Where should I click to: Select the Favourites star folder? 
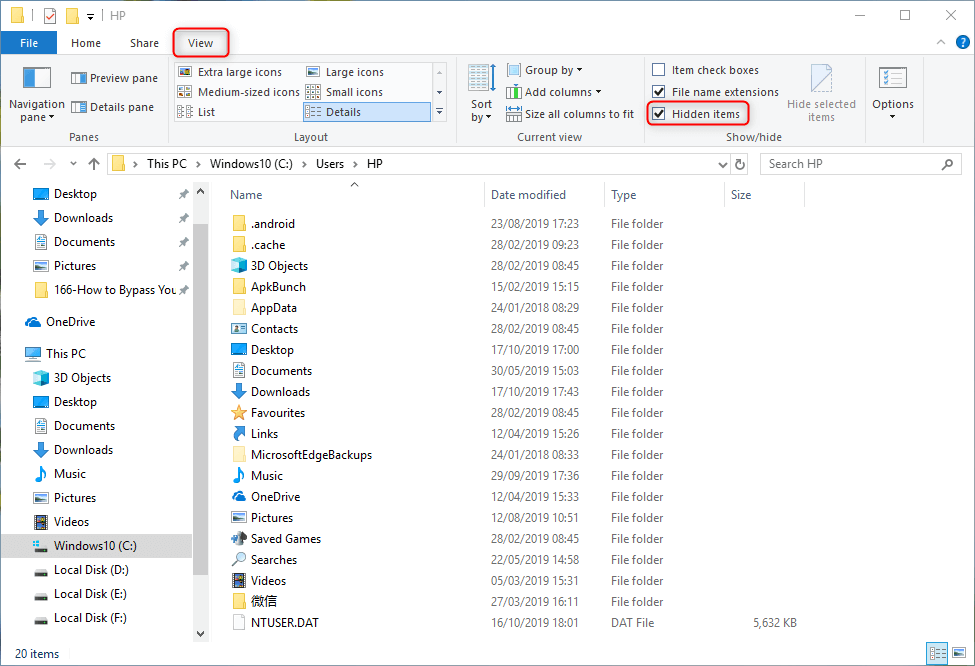(268, 413)
